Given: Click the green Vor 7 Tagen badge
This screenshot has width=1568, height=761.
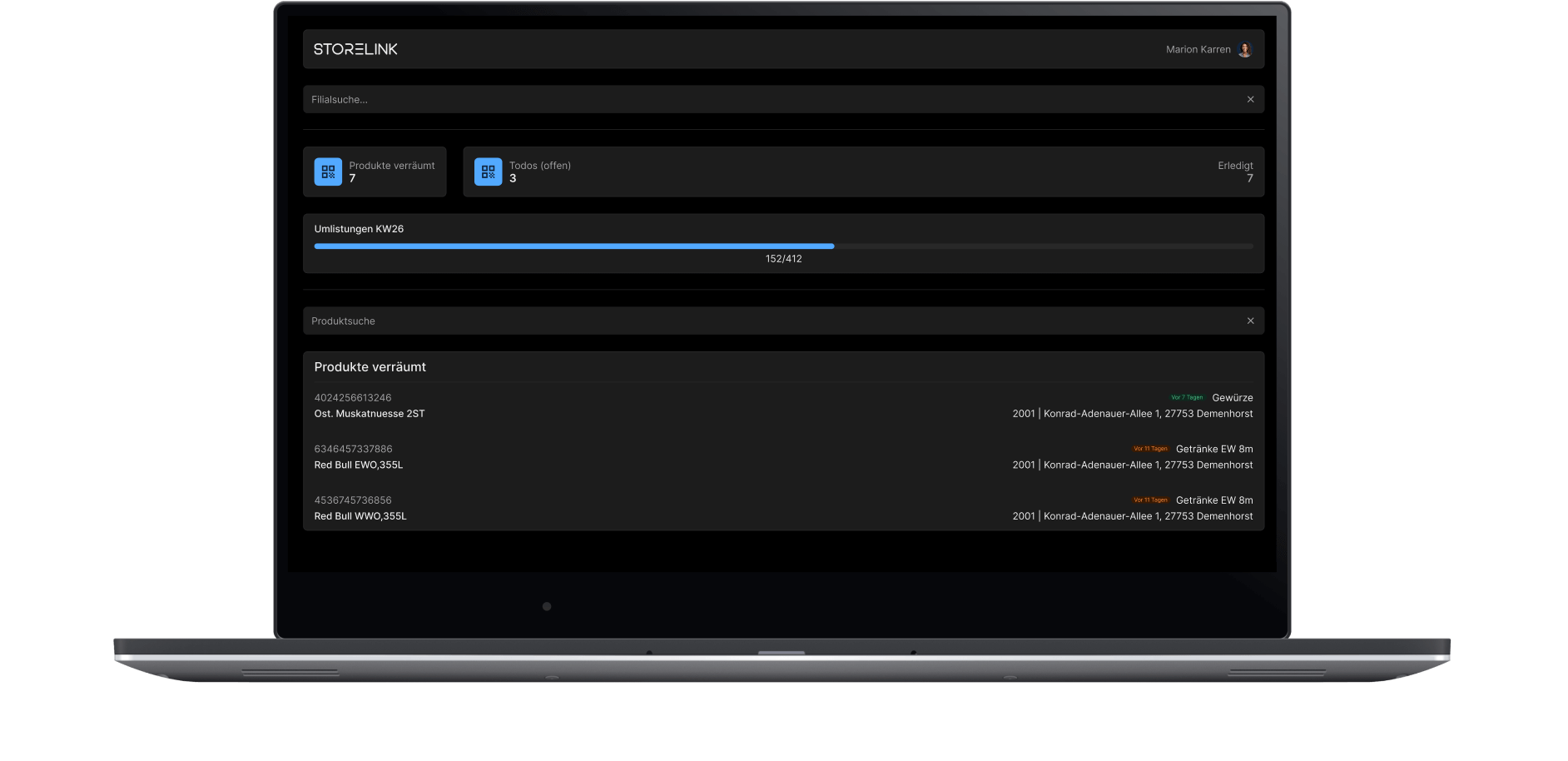Looking at the screenshot, I should click(1187, 398).
